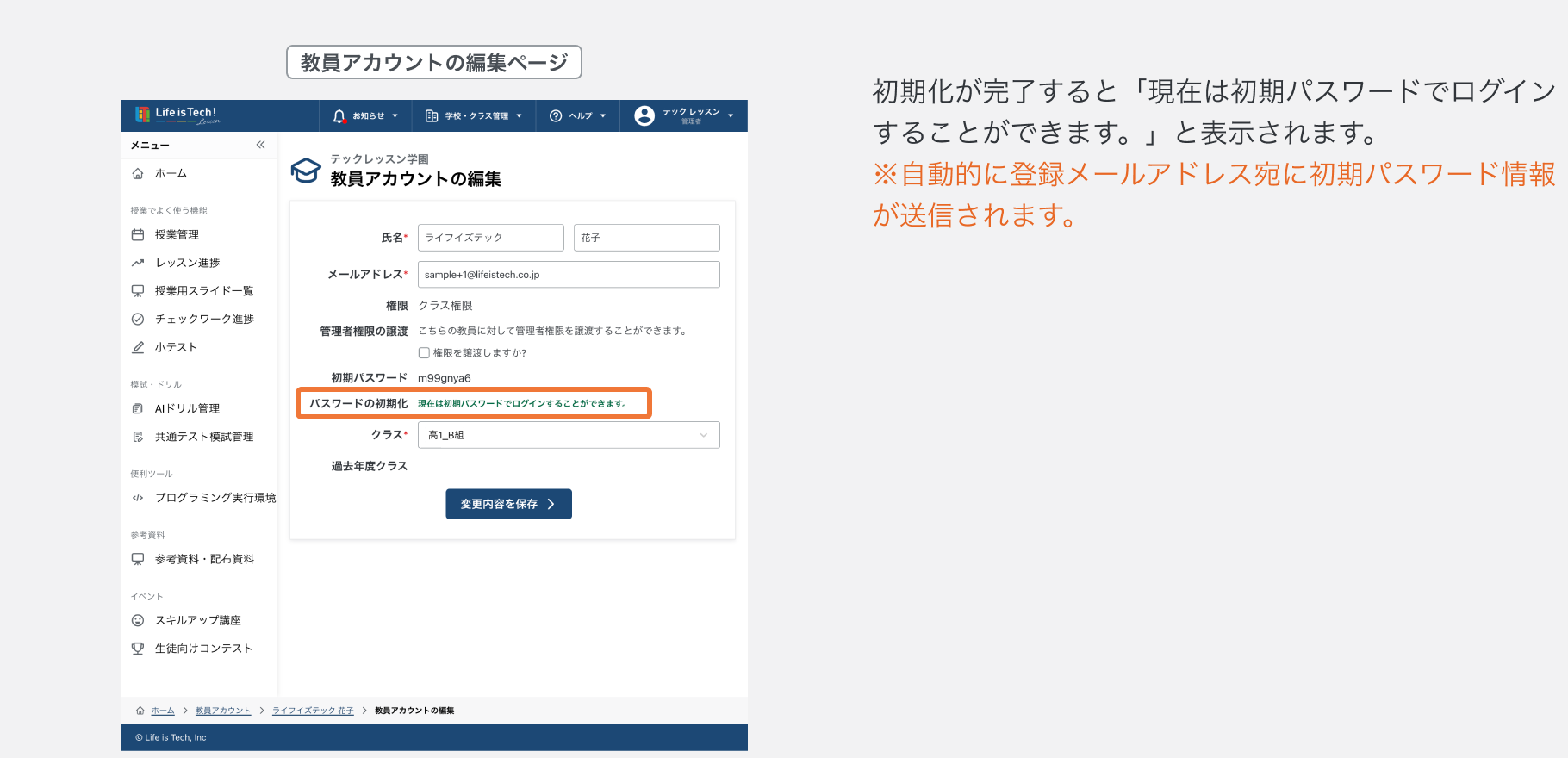
Task: Select the initial password text m99gnya6
Action: coord(445,378)
